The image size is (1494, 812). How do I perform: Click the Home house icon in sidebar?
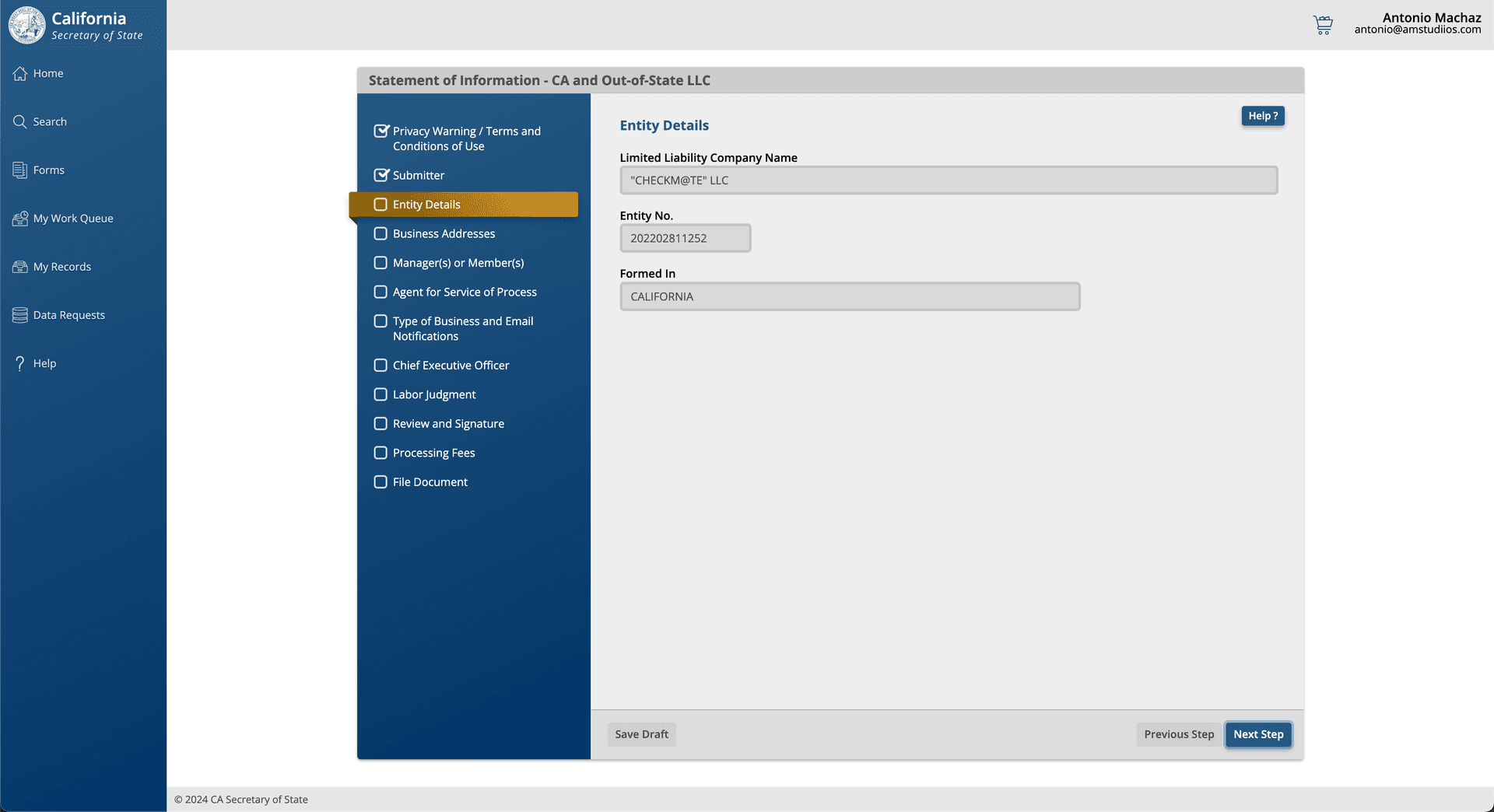tap(20, 73)
